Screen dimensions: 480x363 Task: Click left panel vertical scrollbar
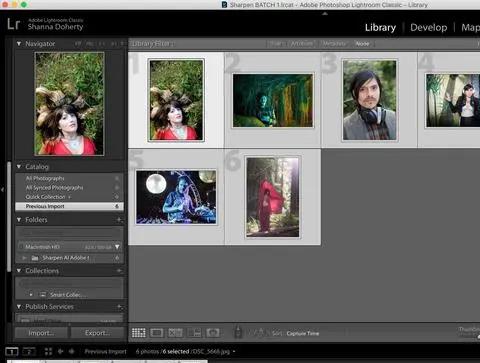click(x=9, y=217)
